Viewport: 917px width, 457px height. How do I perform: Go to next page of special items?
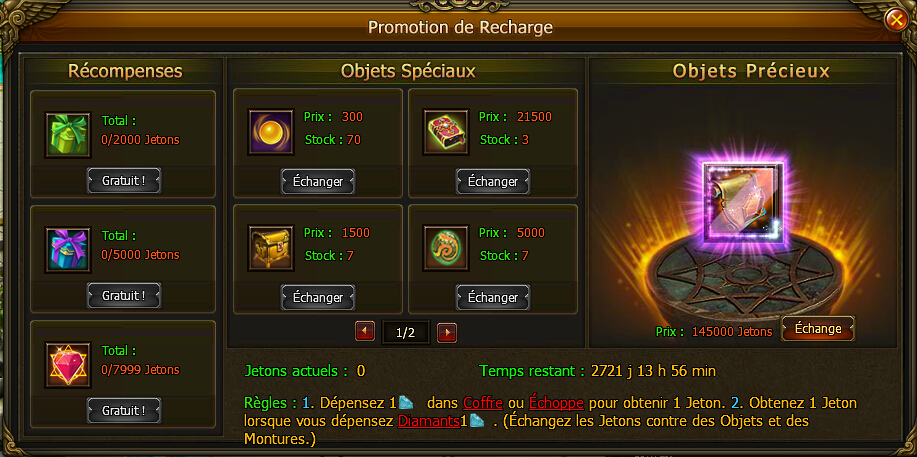pos(447,333)
